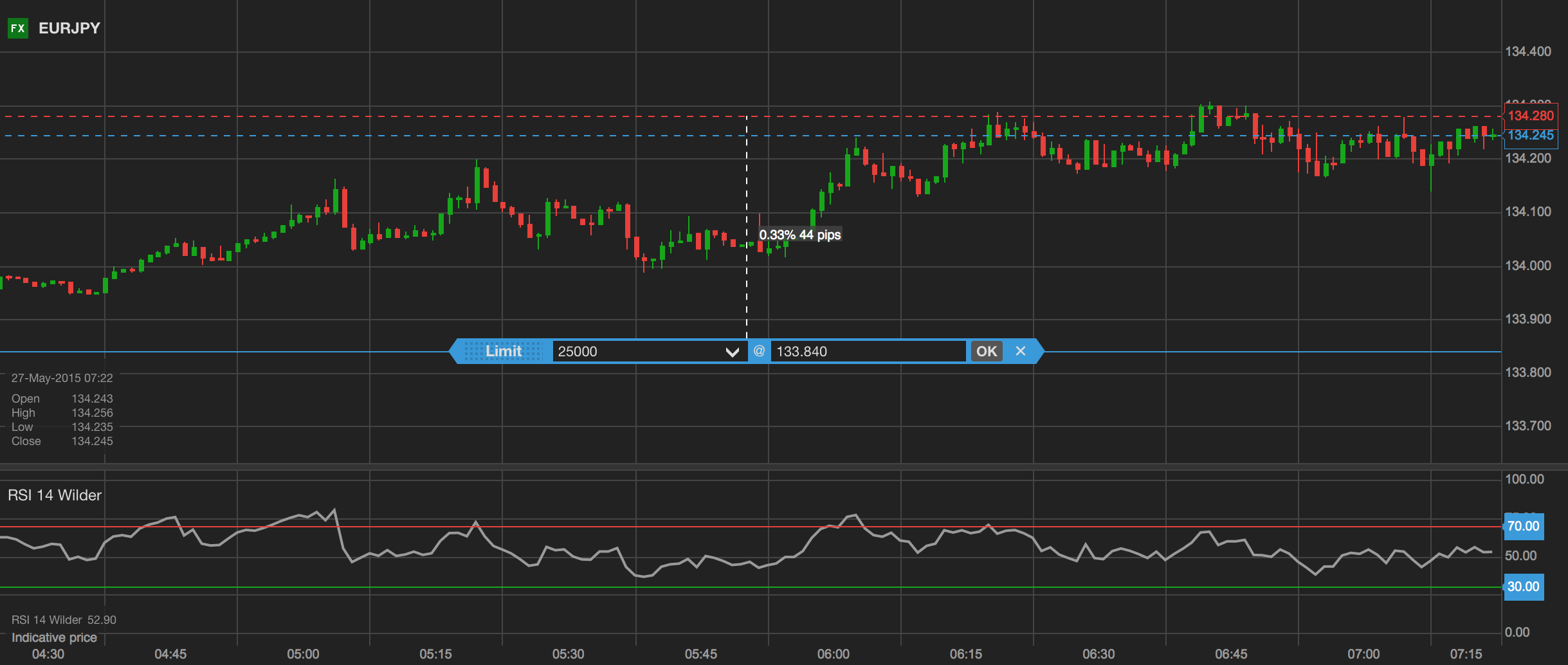The height and width of the screenshot is (665, 1568).
Task: Click the 06:00 time axis label
Action: 833,654
